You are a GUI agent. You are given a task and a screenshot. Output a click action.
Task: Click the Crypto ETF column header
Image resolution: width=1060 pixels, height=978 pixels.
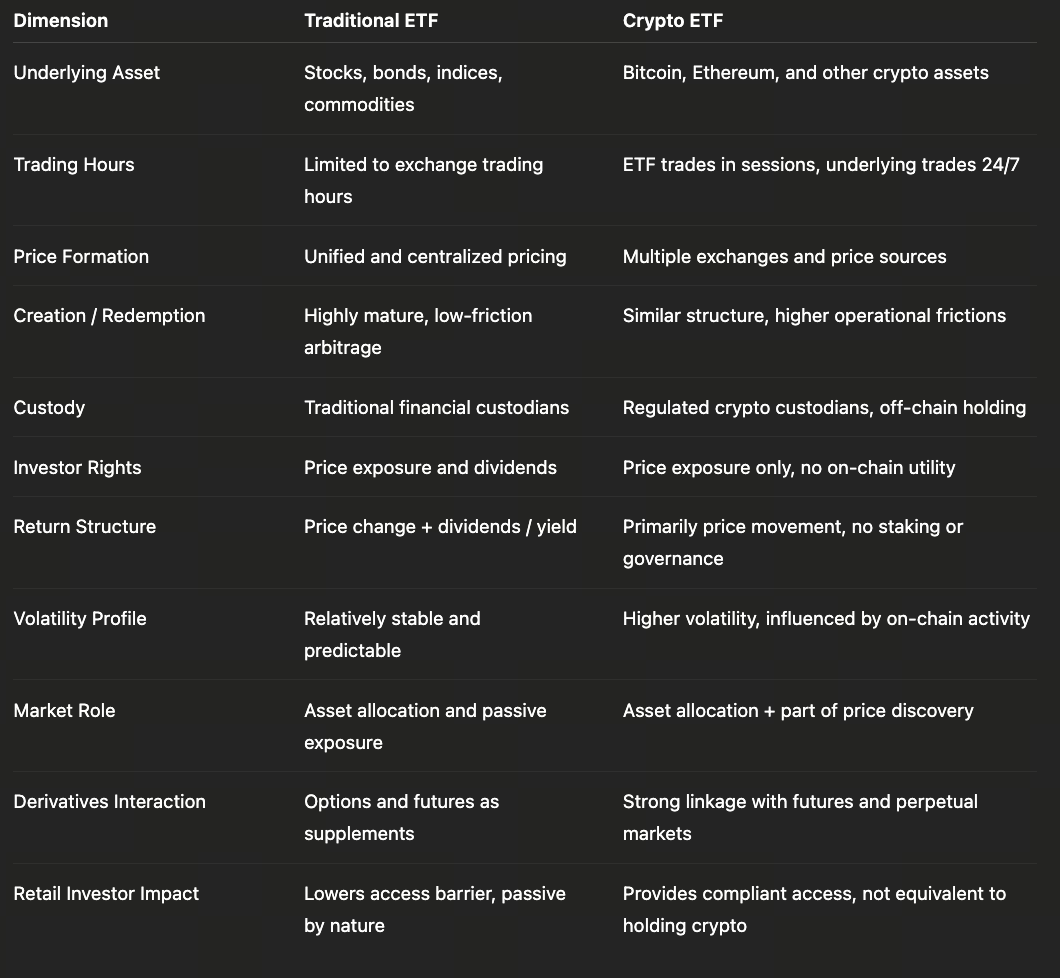tap(672, 21)
